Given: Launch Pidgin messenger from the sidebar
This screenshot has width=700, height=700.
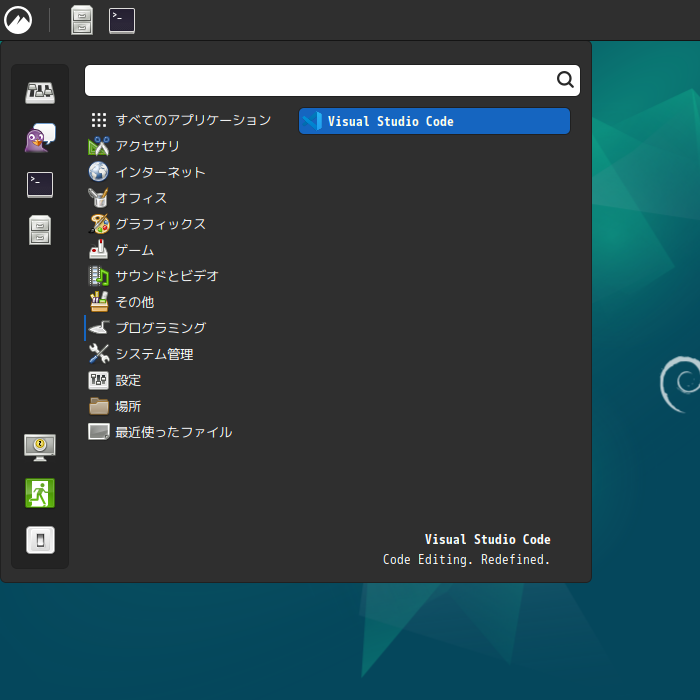Looking at the screenshot, I should (40, 139).
